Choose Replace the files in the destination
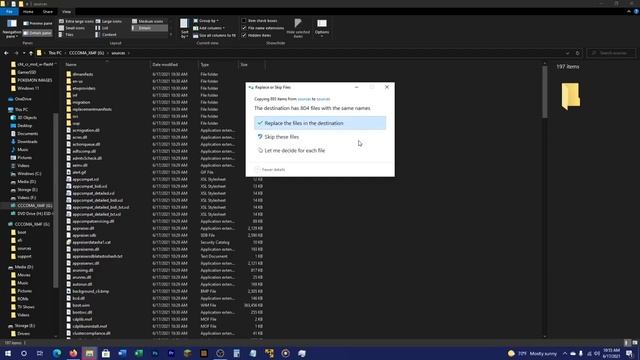 tap(320, 123)
